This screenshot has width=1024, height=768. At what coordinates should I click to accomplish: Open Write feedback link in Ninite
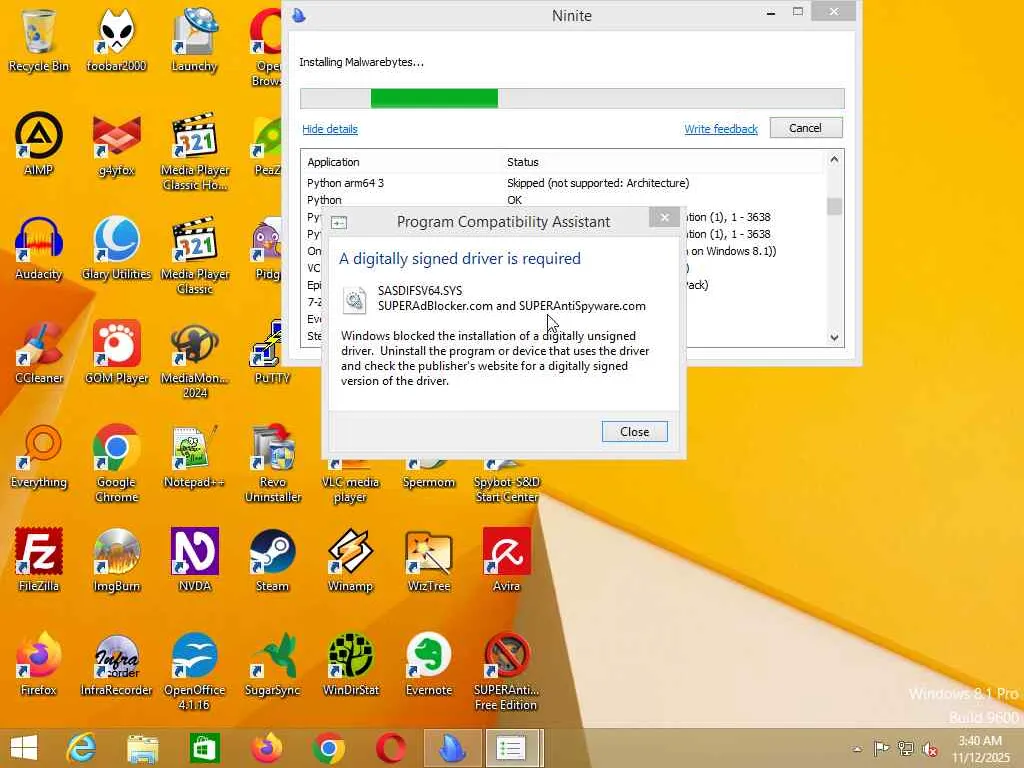click(721, 129)
